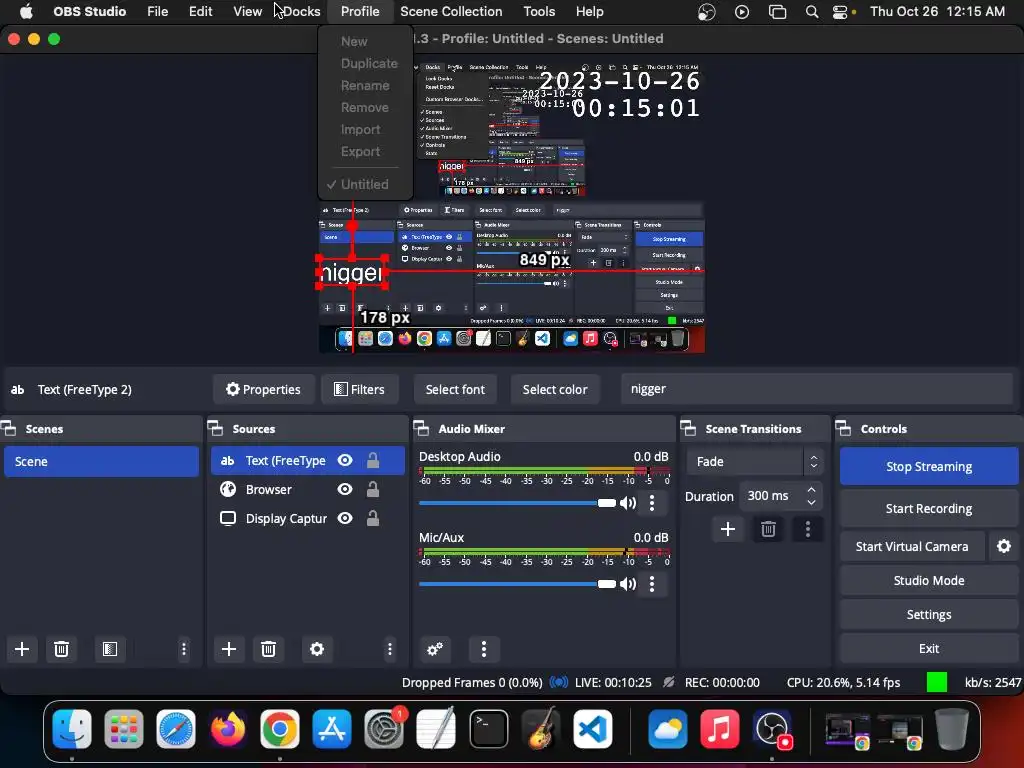This screenshot has width=1024, height=768.
Task: Open the Scene Collection menu
Action: 451,12
